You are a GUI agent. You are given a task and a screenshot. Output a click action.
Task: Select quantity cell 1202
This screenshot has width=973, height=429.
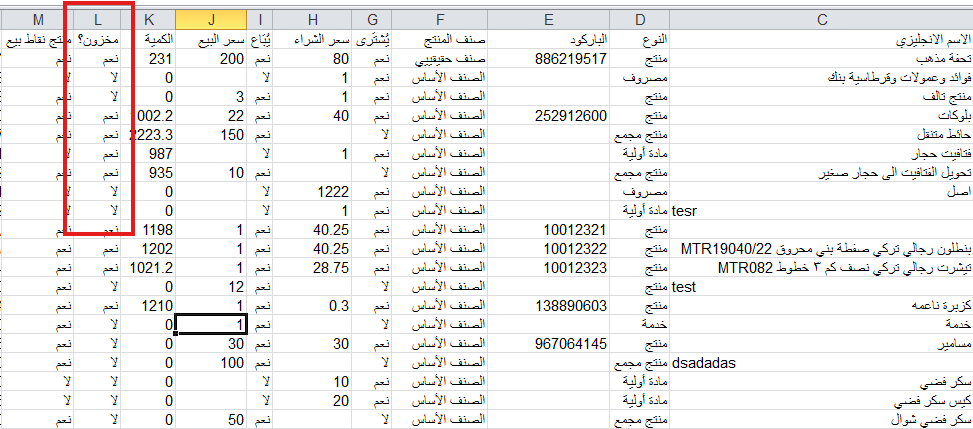pos(149,249)
